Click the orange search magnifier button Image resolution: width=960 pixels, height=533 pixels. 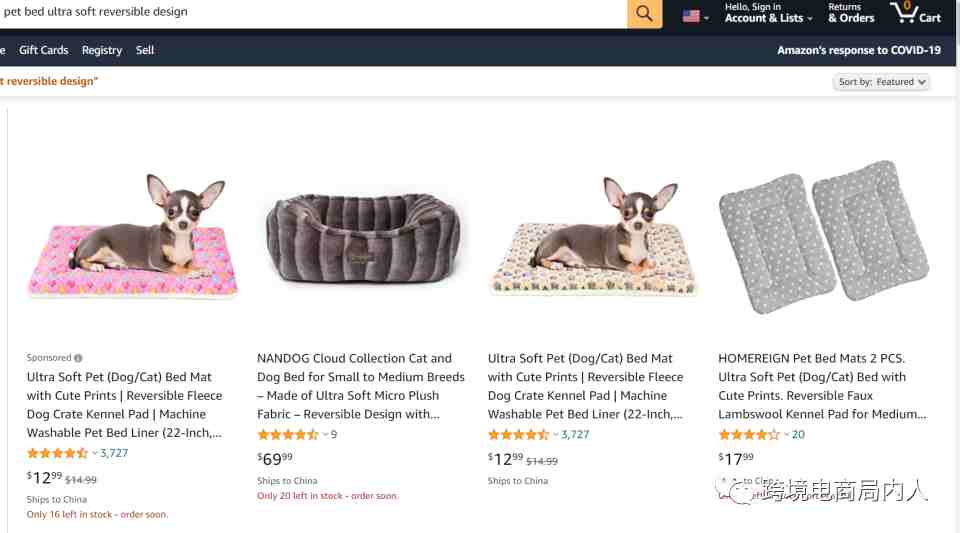coord(644,14)
